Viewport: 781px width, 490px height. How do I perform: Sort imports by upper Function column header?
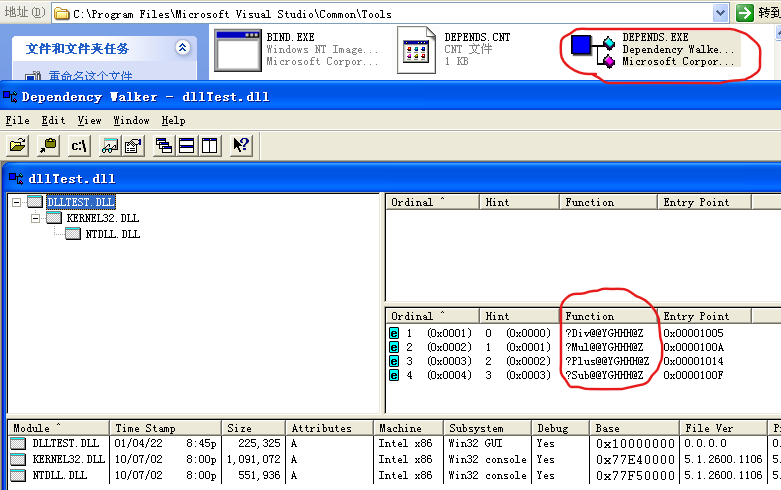point(608,202)
